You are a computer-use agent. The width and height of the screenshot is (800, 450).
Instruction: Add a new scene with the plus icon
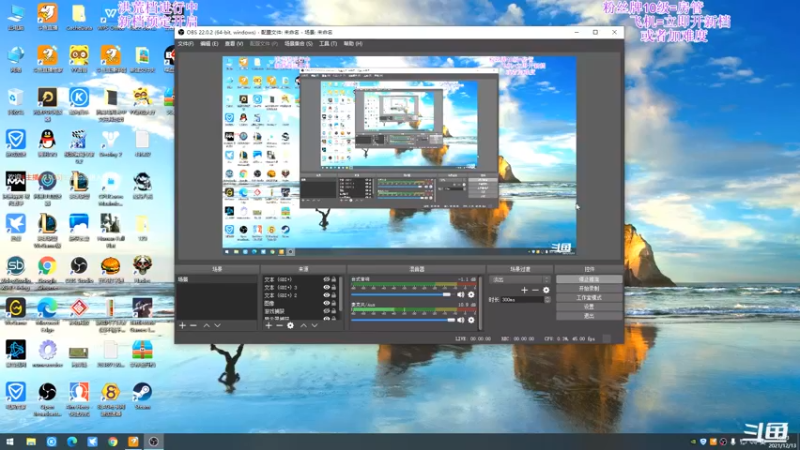tap(183, 326)
